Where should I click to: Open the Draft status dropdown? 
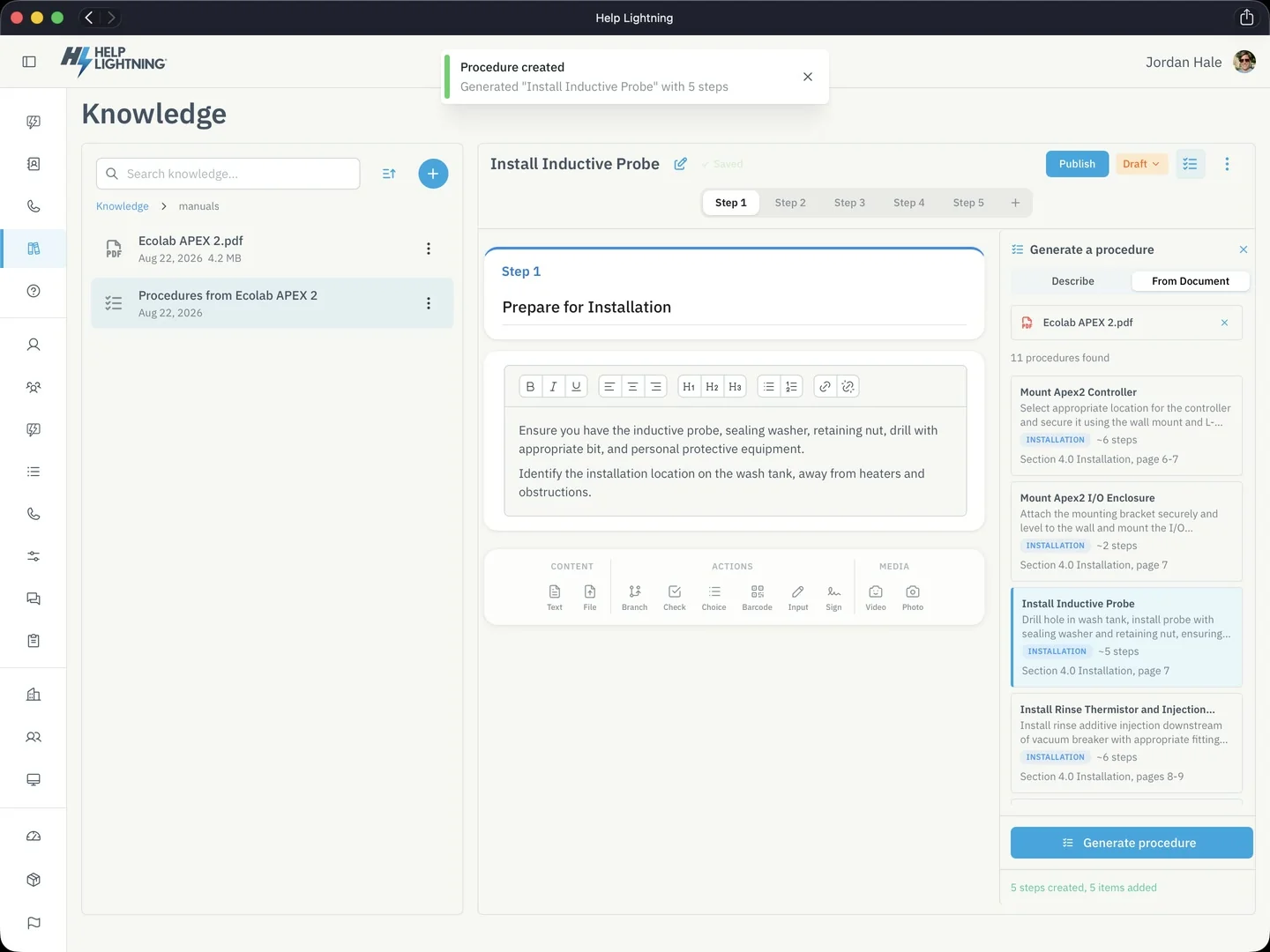(x=1141, y=164)
